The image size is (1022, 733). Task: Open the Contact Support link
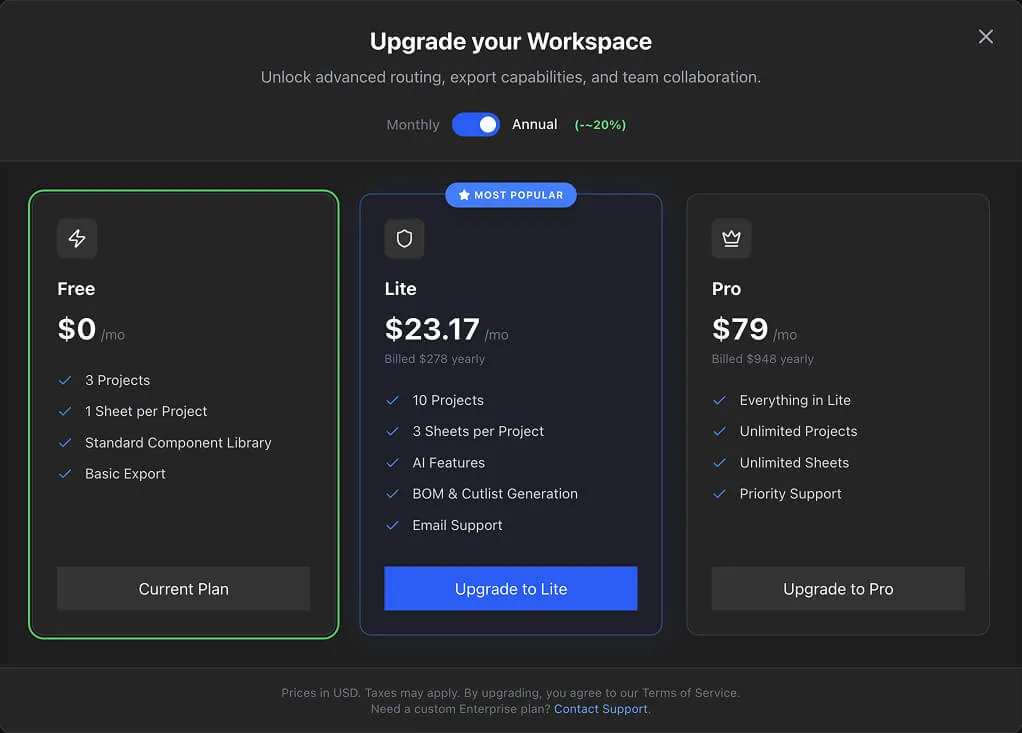[600, 708]
